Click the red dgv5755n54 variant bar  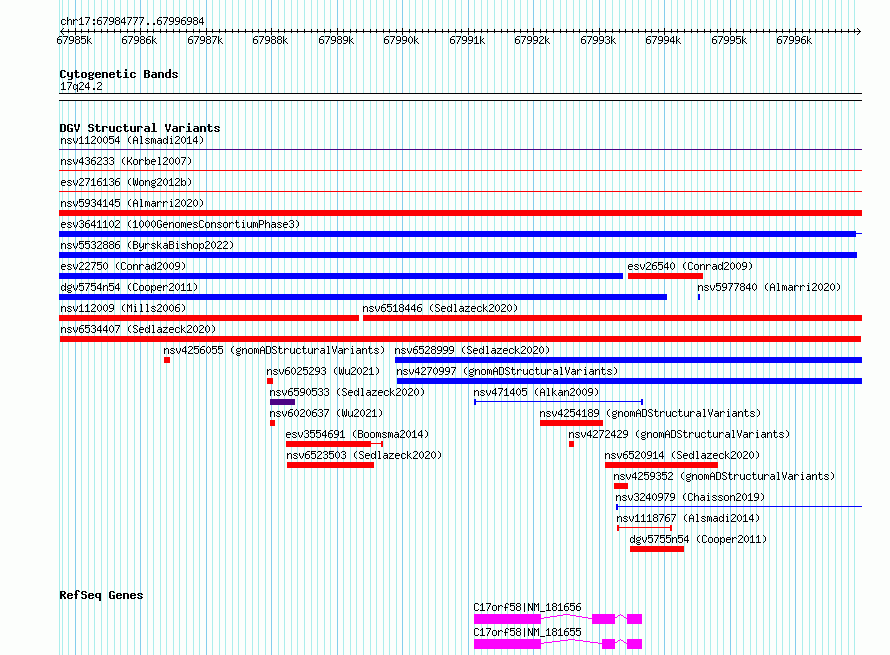pyautogui.click(x=657, y=549)
